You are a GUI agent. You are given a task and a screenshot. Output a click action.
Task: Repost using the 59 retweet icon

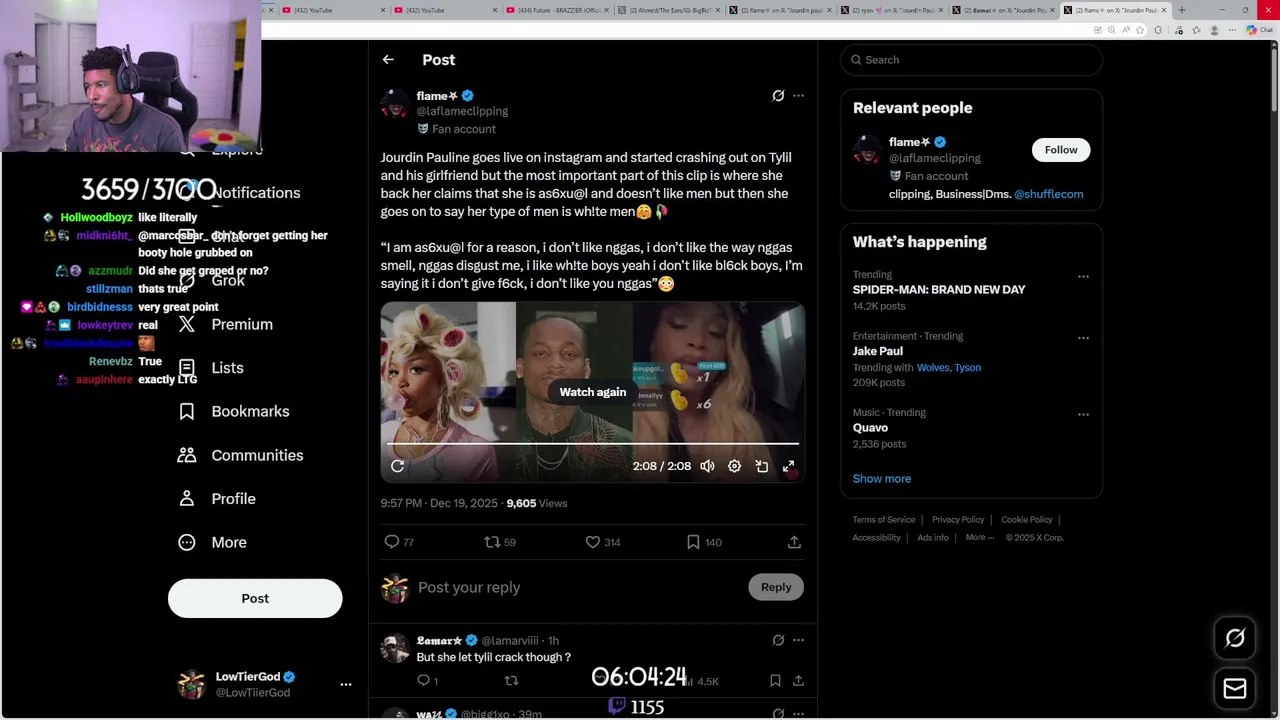pyautogui.click(x=500, y=542)
